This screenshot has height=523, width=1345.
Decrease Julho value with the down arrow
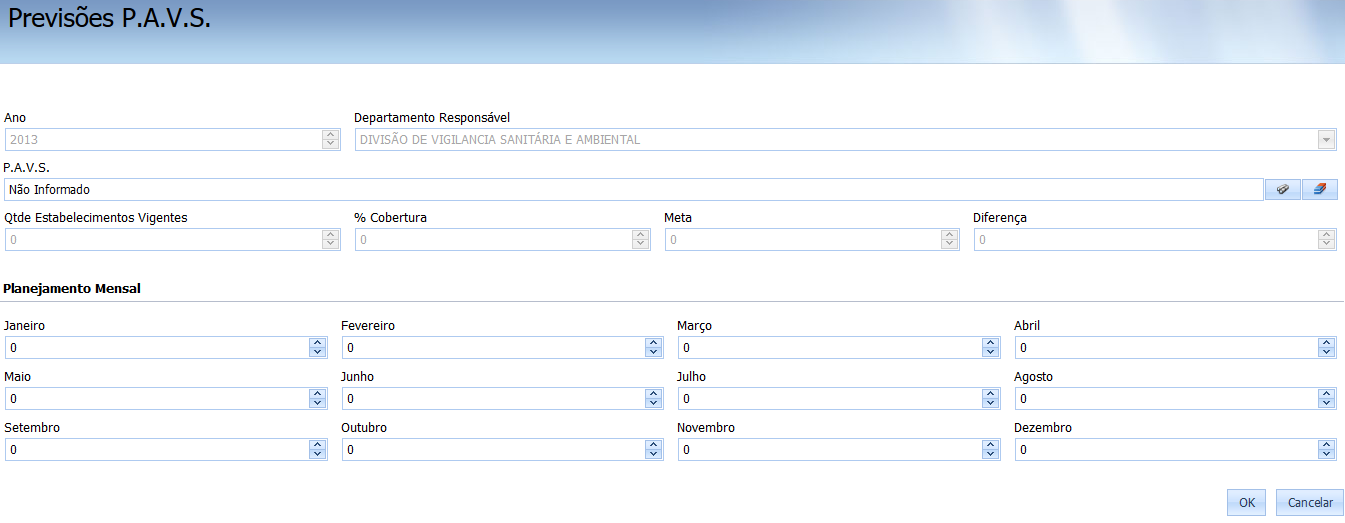tap(991, 403)
